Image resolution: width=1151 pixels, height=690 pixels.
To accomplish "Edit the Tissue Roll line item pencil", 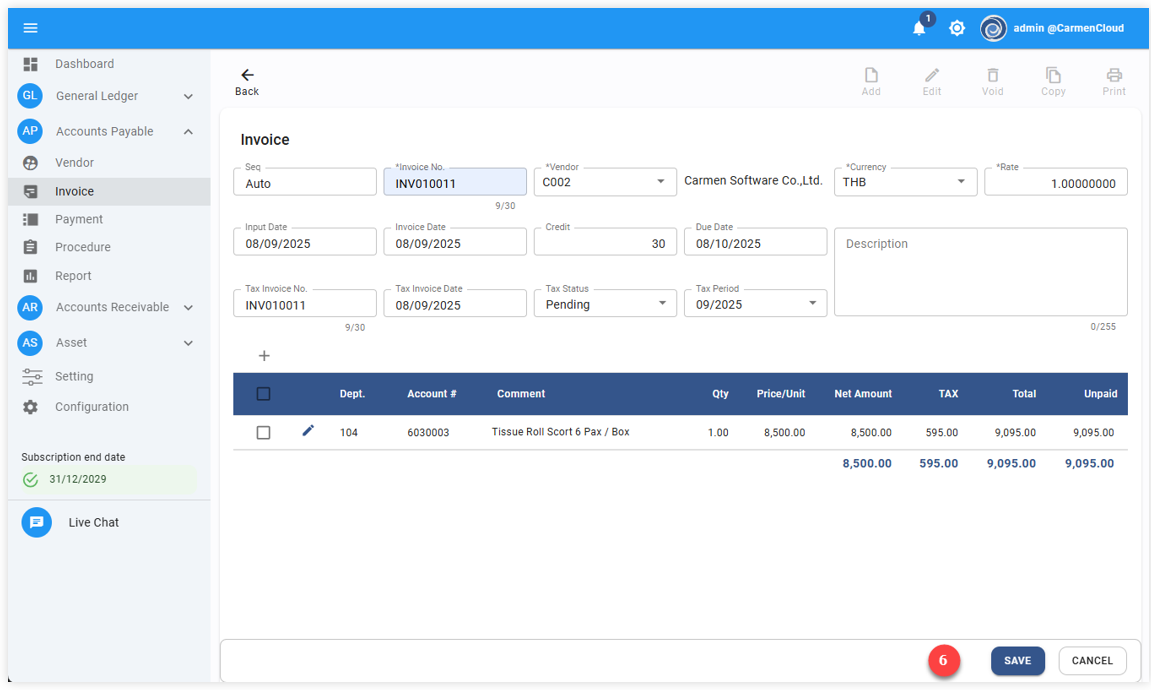I will click(308, 431).
